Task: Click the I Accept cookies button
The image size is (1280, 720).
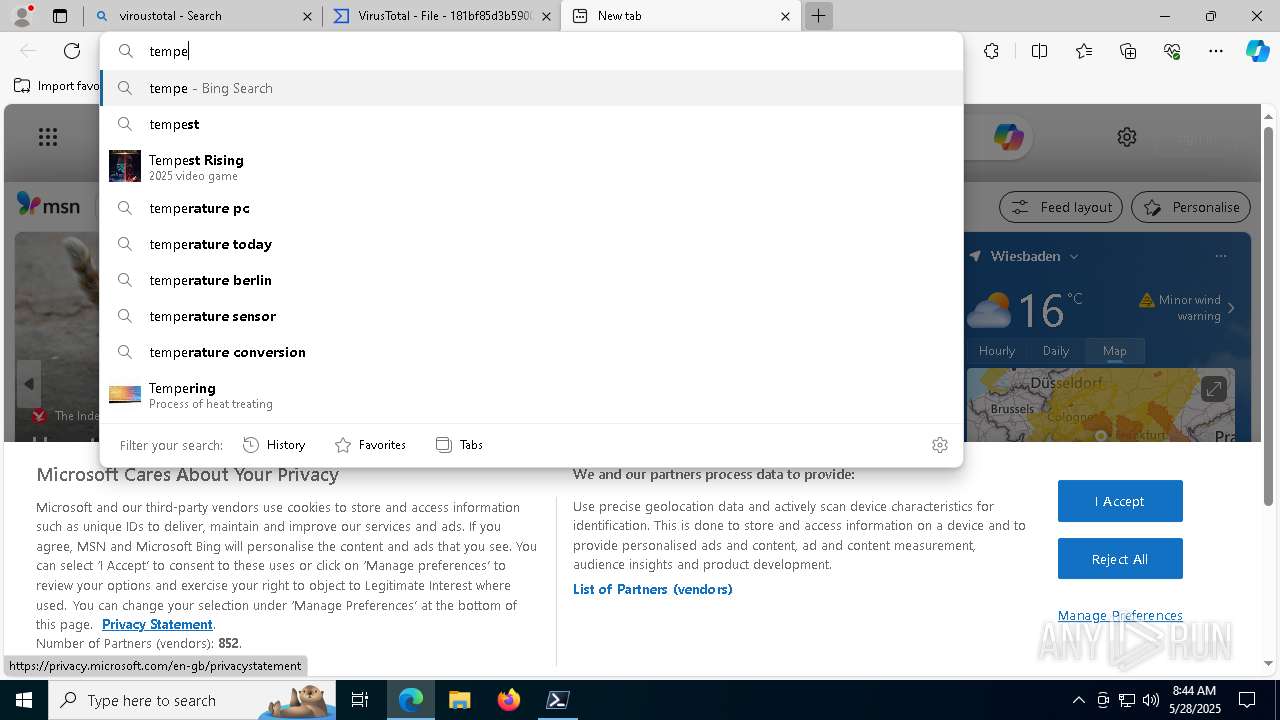Action: [x=1120, y=501]
